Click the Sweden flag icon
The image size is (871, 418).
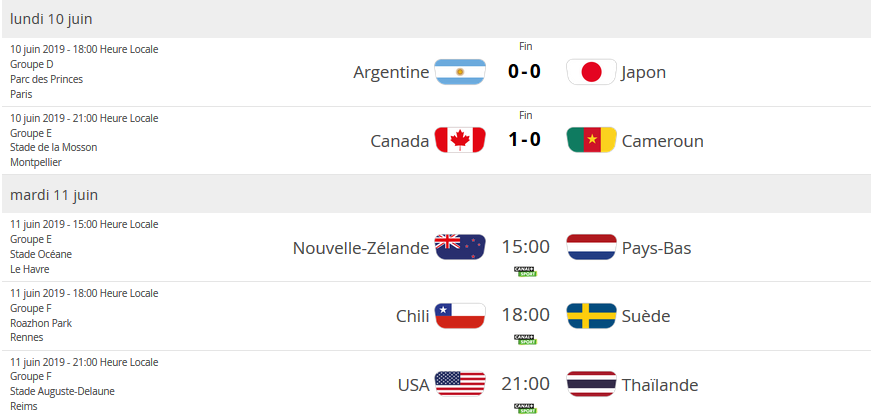pyautogui.click(x=591, y=316)
